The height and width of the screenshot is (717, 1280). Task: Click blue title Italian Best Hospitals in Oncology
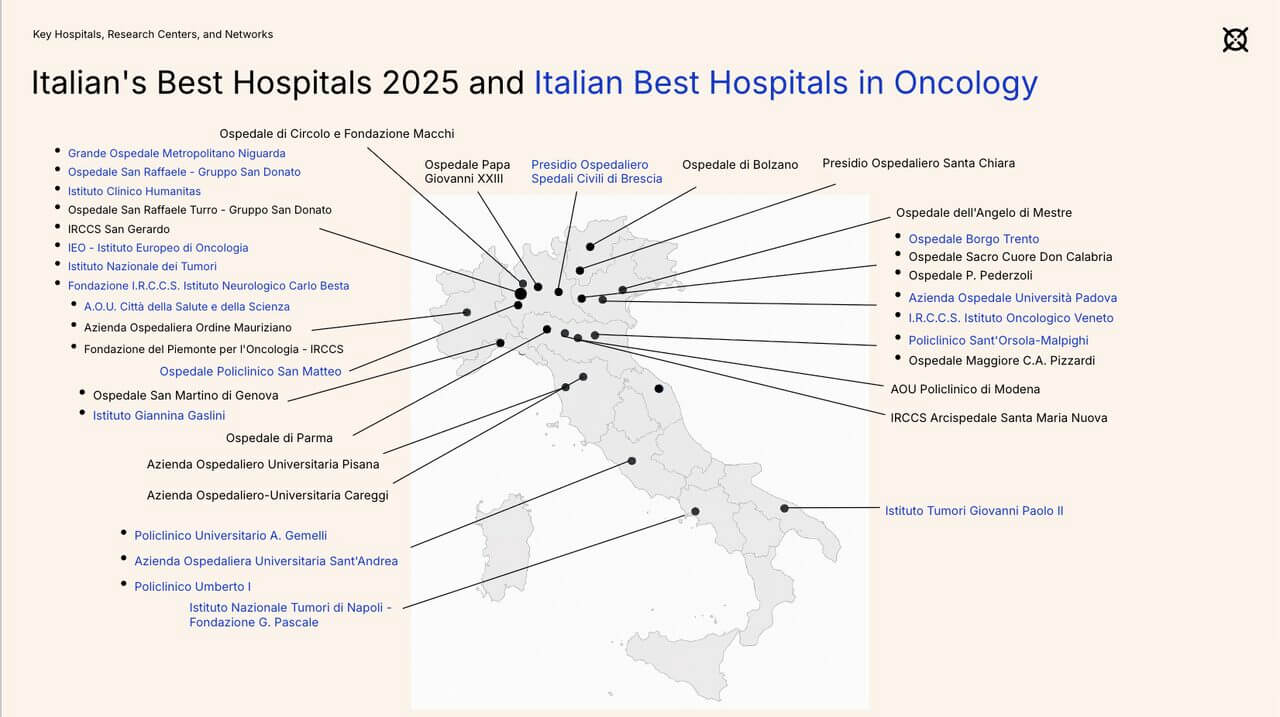pos(785,82)
